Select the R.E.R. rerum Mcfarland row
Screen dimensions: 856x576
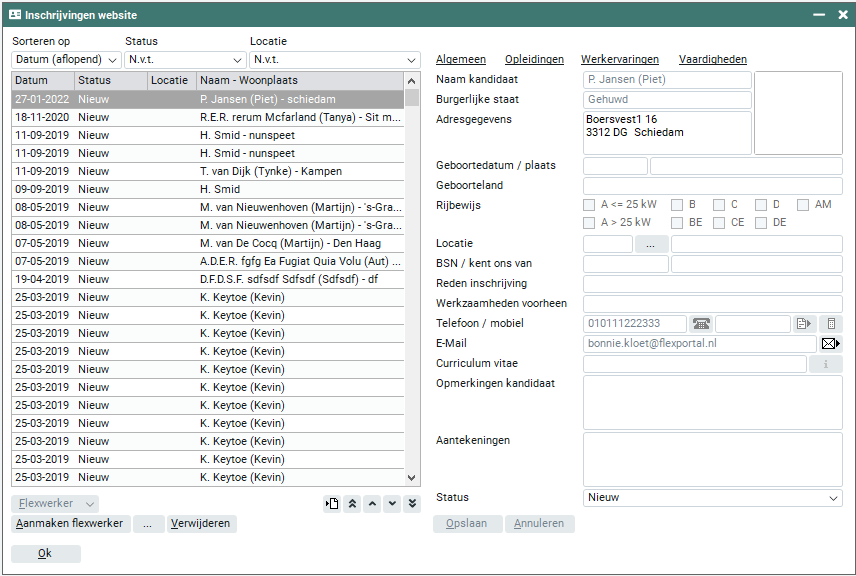point(300,118)
